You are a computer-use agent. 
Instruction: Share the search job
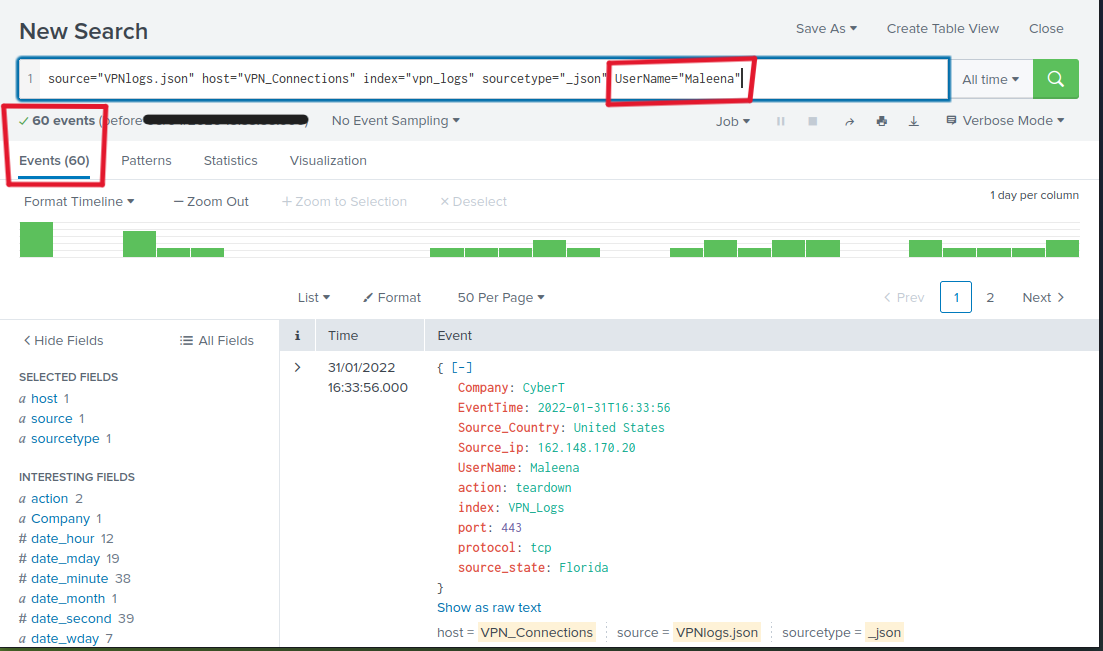point(849,121)
